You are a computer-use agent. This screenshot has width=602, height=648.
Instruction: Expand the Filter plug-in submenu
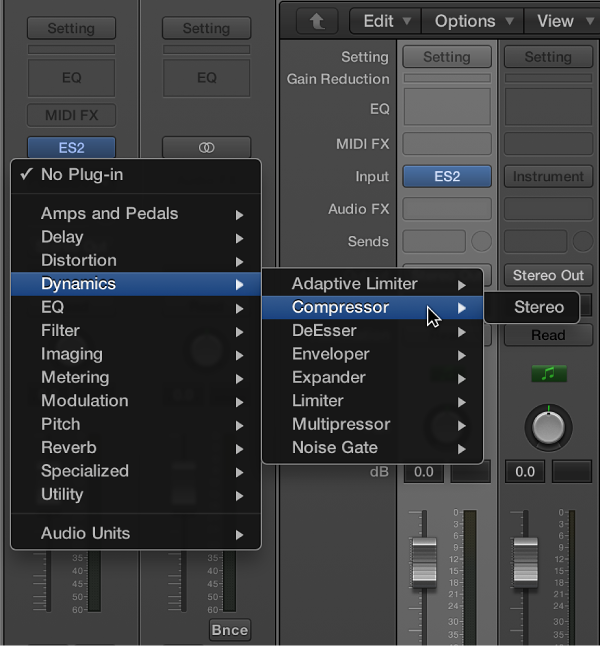click(x=136, y=331)
